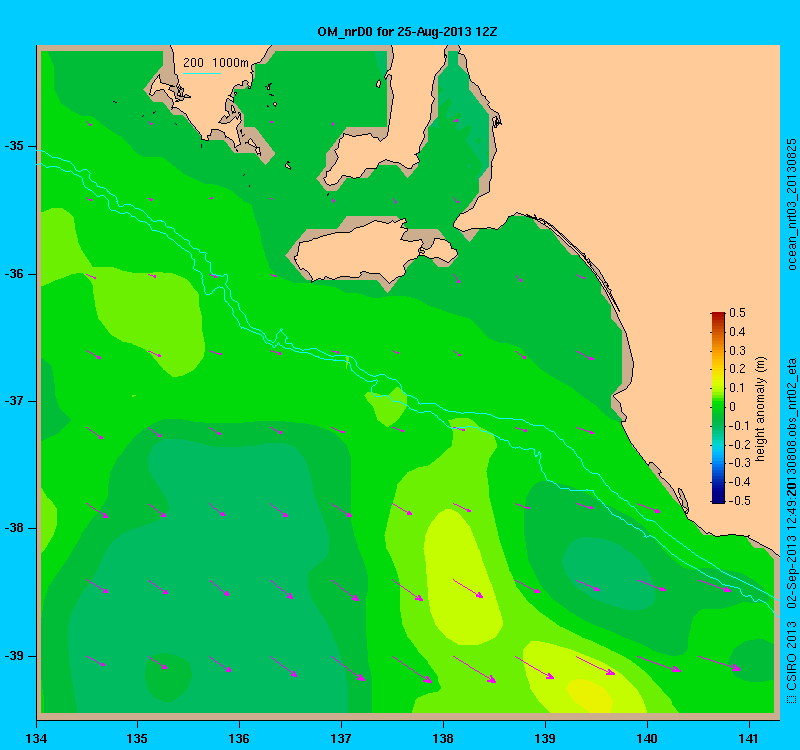Screen dimensions: 800x750
Task: Click the -0.1 colorbar tick label
Action: pos(739,426)
